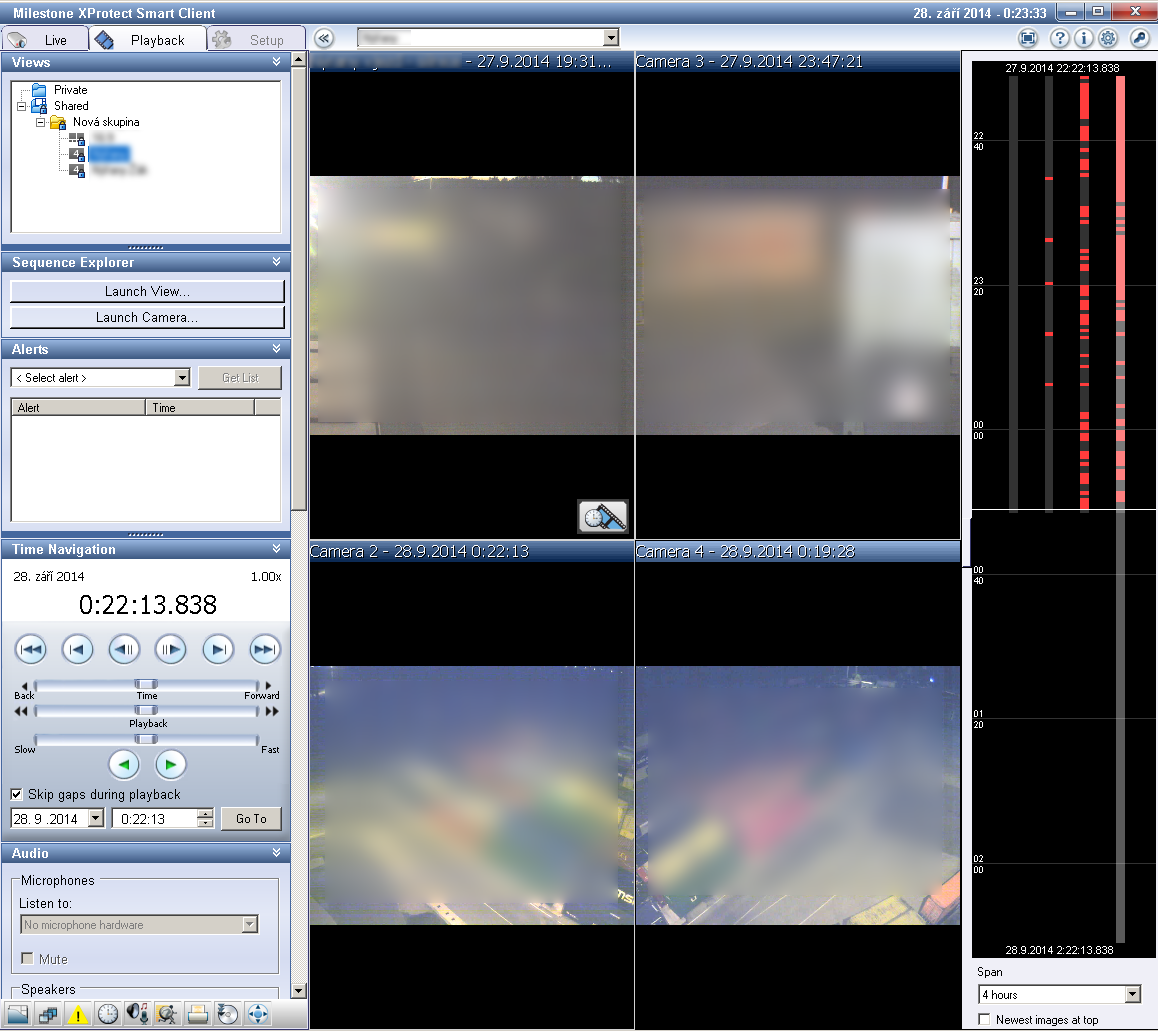This screenshot has height=1031, width=1158.
Task: Adjust the Playback direction slider handle
Action: pos(146,710)
